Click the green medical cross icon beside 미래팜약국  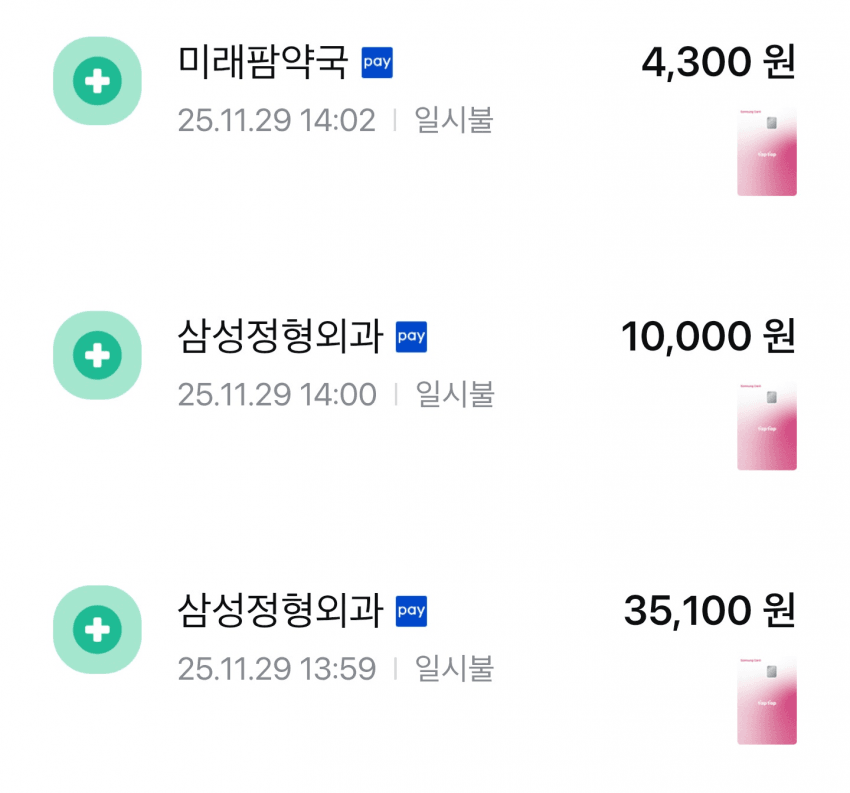97,81
